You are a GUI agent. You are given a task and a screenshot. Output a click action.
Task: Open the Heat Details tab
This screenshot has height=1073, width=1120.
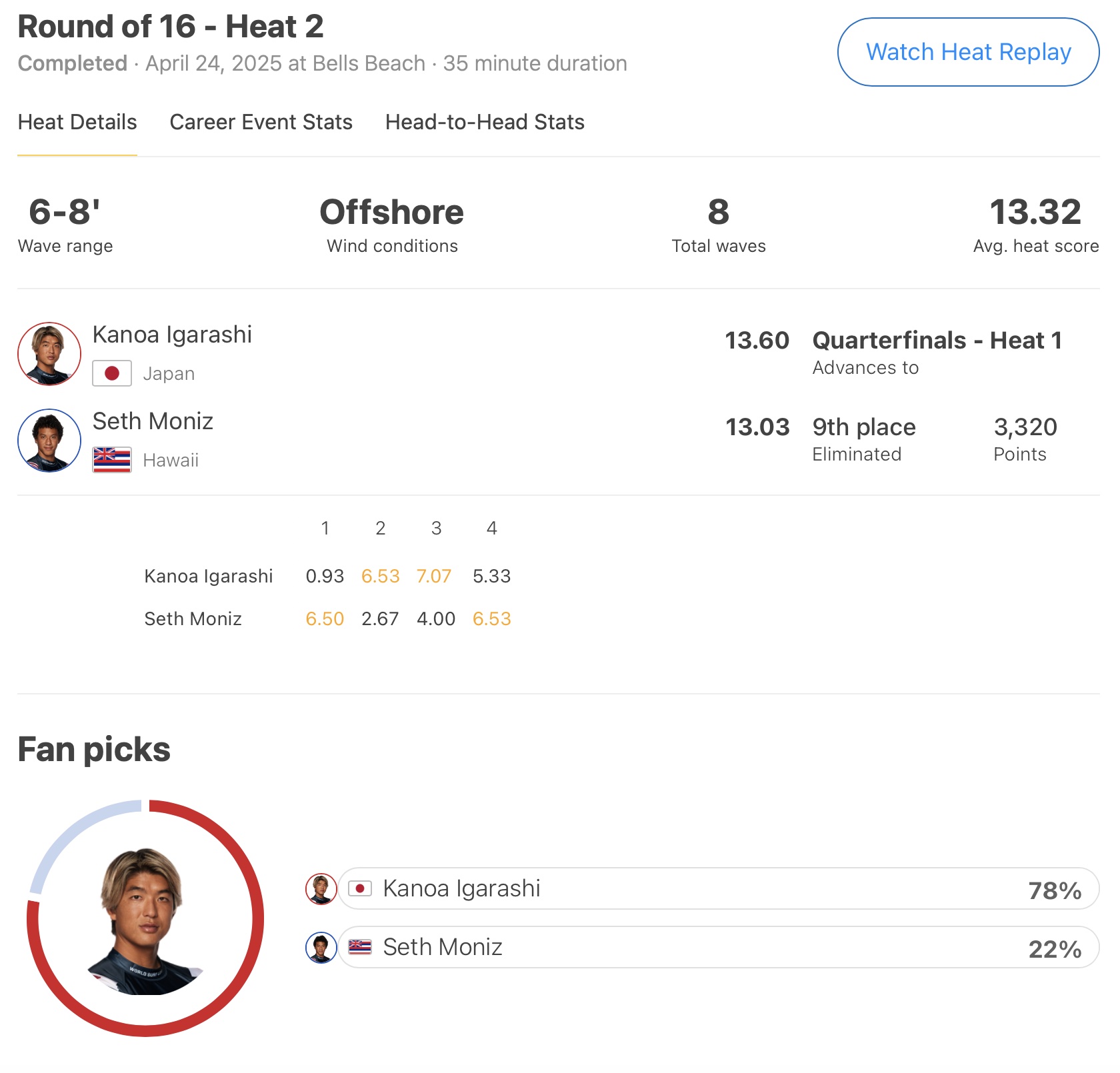tap(77, 123)
